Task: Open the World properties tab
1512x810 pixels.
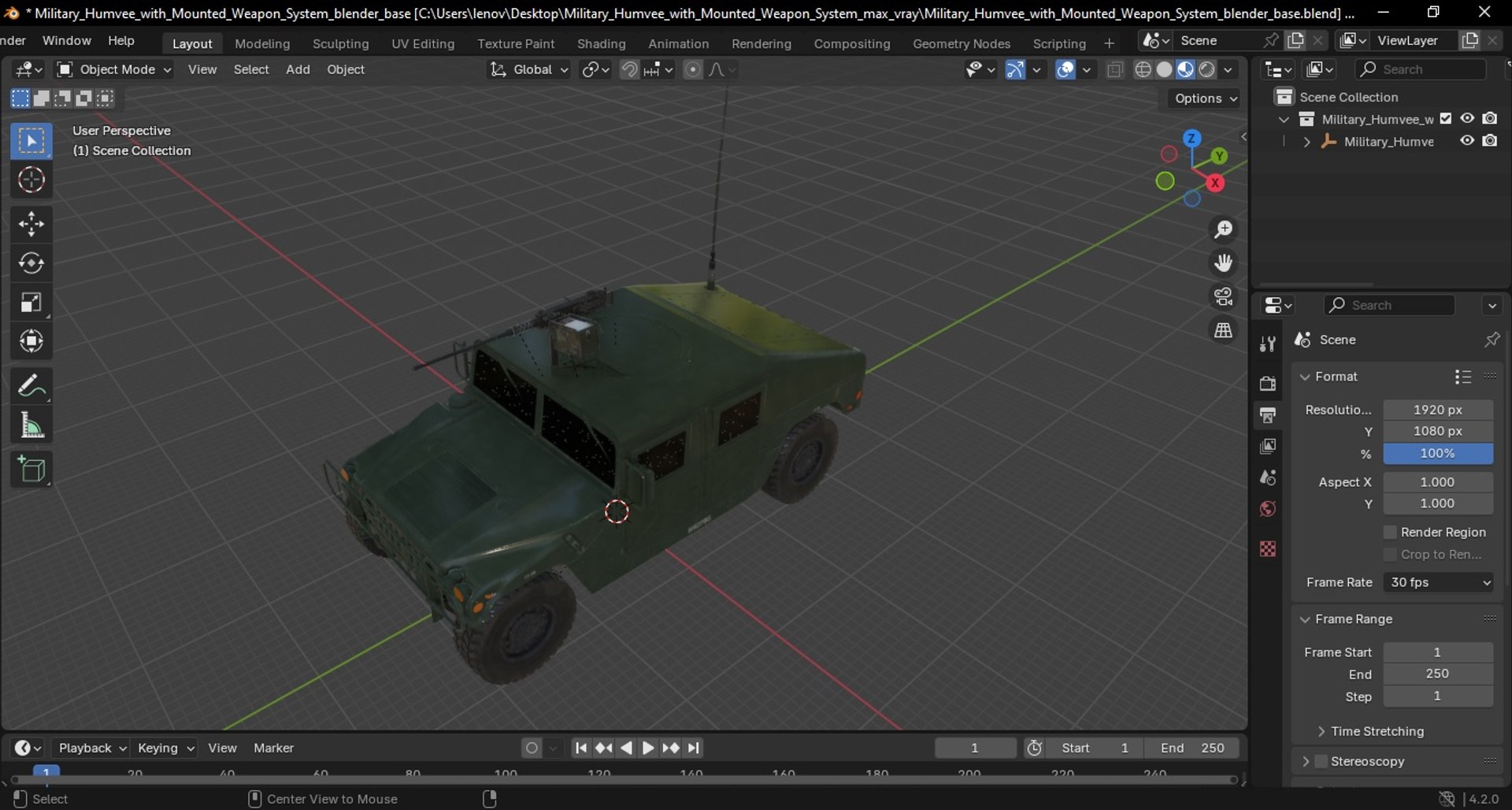Action: point(1268,510)
